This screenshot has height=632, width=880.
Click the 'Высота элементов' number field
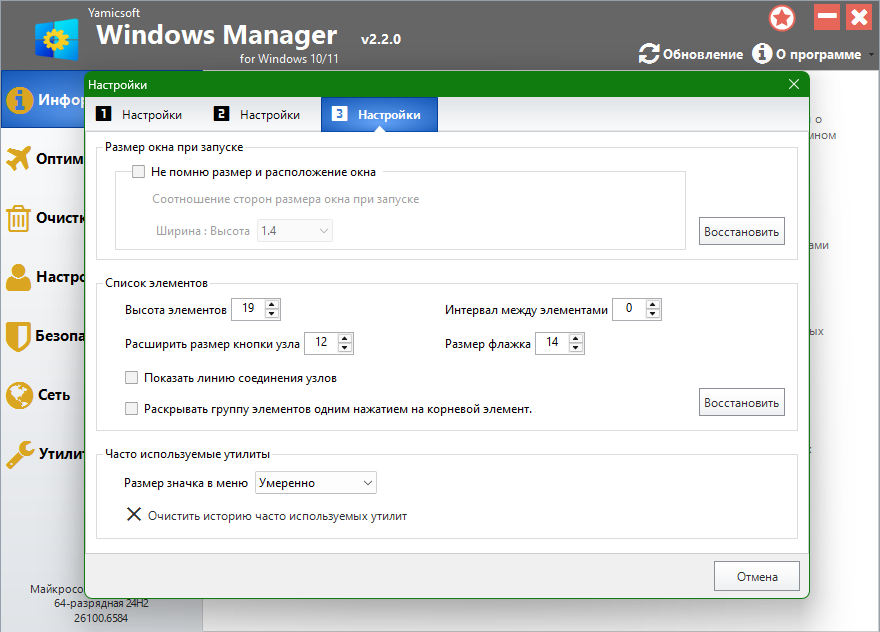pyautogui.click(x=247, y=309)
